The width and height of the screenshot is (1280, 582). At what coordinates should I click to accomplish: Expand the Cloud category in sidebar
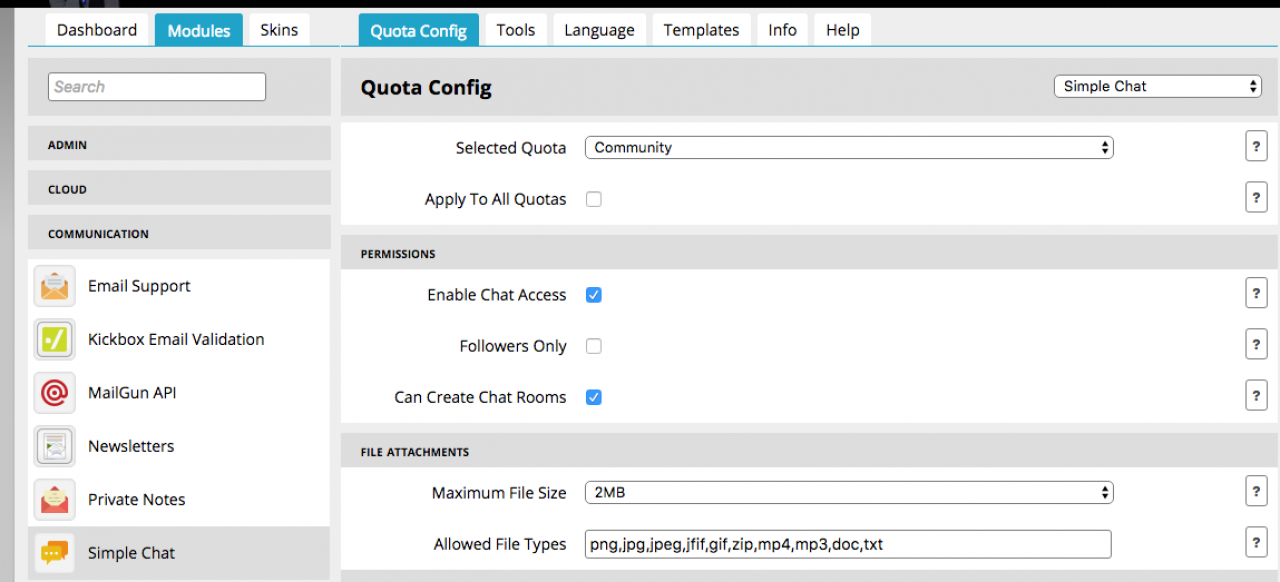pos(179,189)
